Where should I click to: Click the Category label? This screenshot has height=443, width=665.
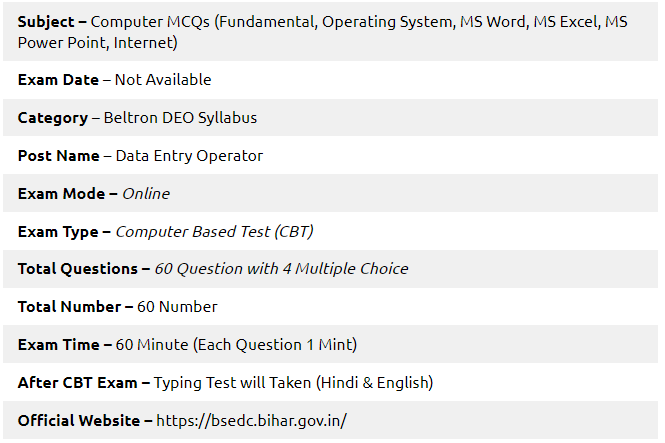click(53, 118)
